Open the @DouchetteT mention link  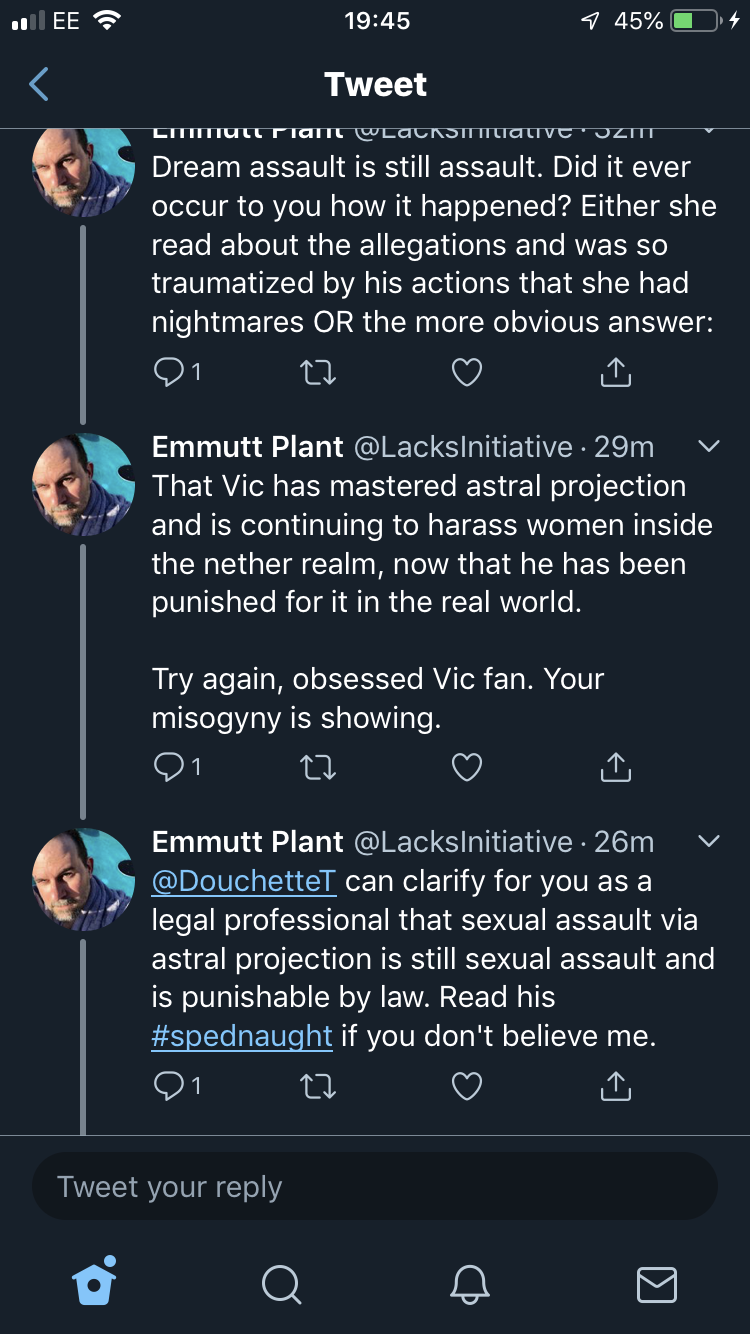(244, 881)
